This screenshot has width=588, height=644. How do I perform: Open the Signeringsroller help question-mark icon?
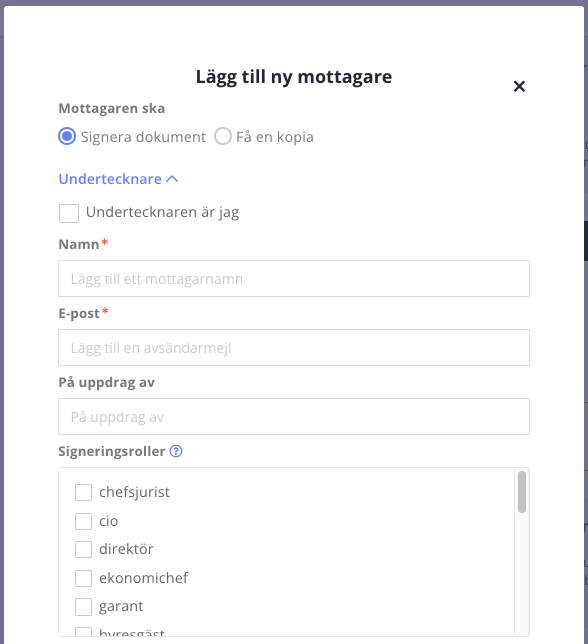pos(176,451)
